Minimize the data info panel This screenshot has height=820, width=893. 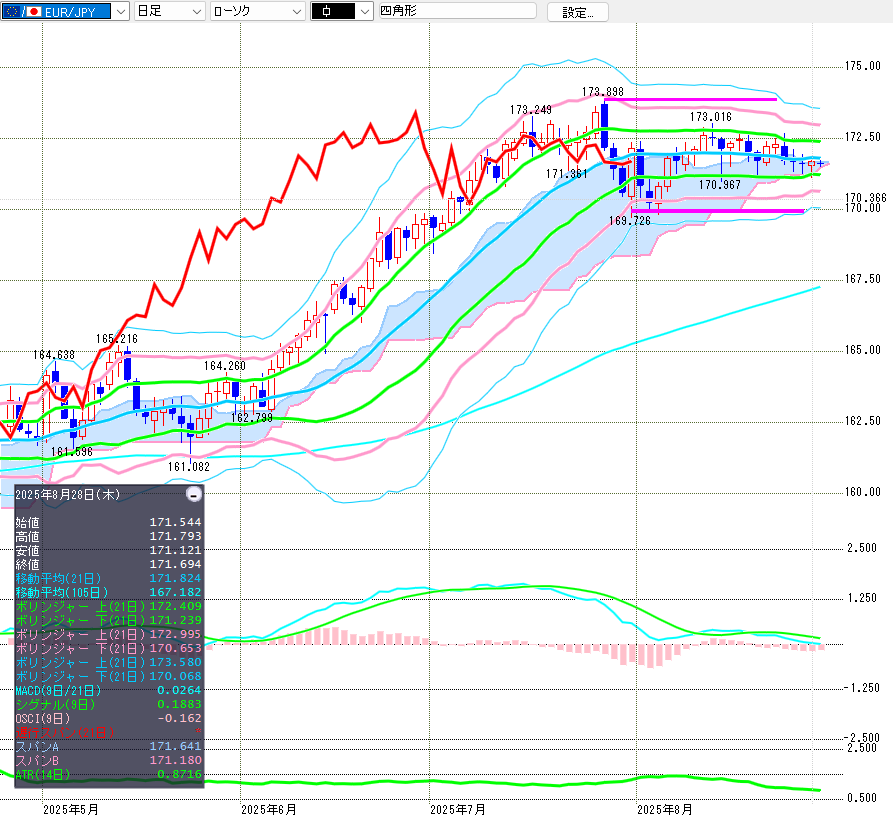[194, 494]
